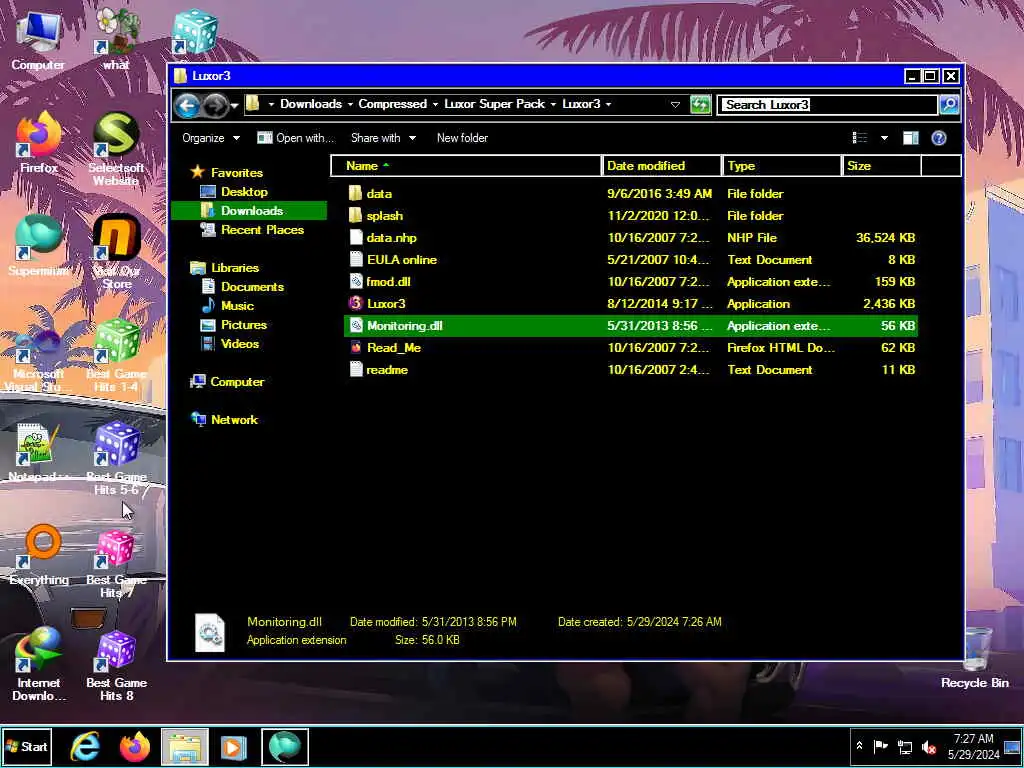Select the data folder icon
The width and height of the screenshot is (1024, 768).
(355, 194)
